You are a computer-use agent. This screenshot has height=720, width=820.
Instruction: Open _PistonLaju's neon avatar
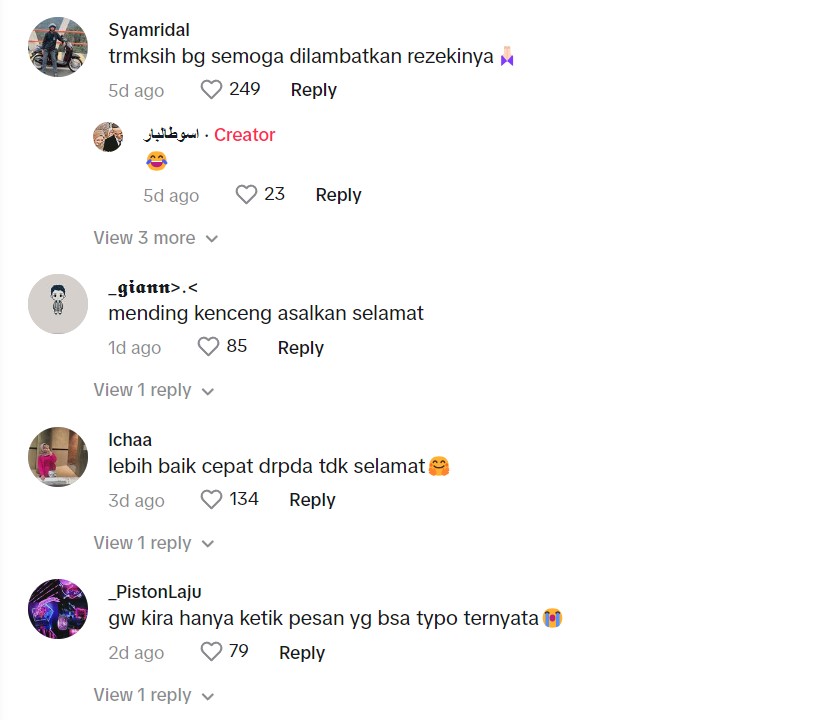pyautogui.click(x=58, y=609)
